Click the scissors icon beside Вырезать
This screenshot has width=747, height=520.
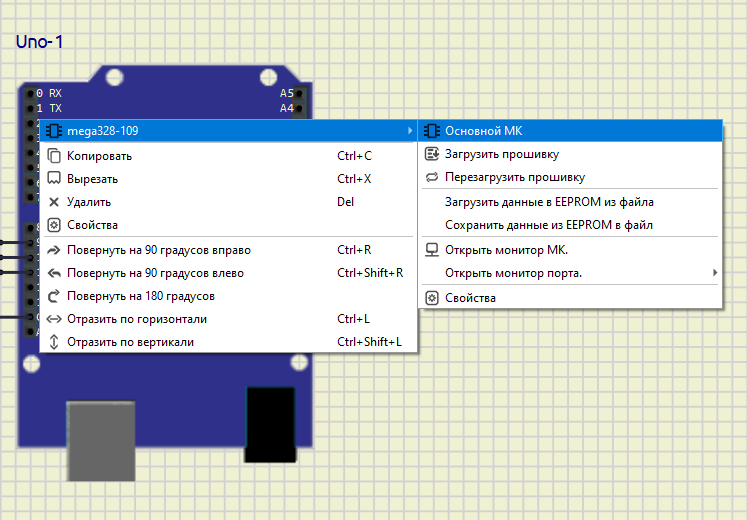click(x=54, y=179)
